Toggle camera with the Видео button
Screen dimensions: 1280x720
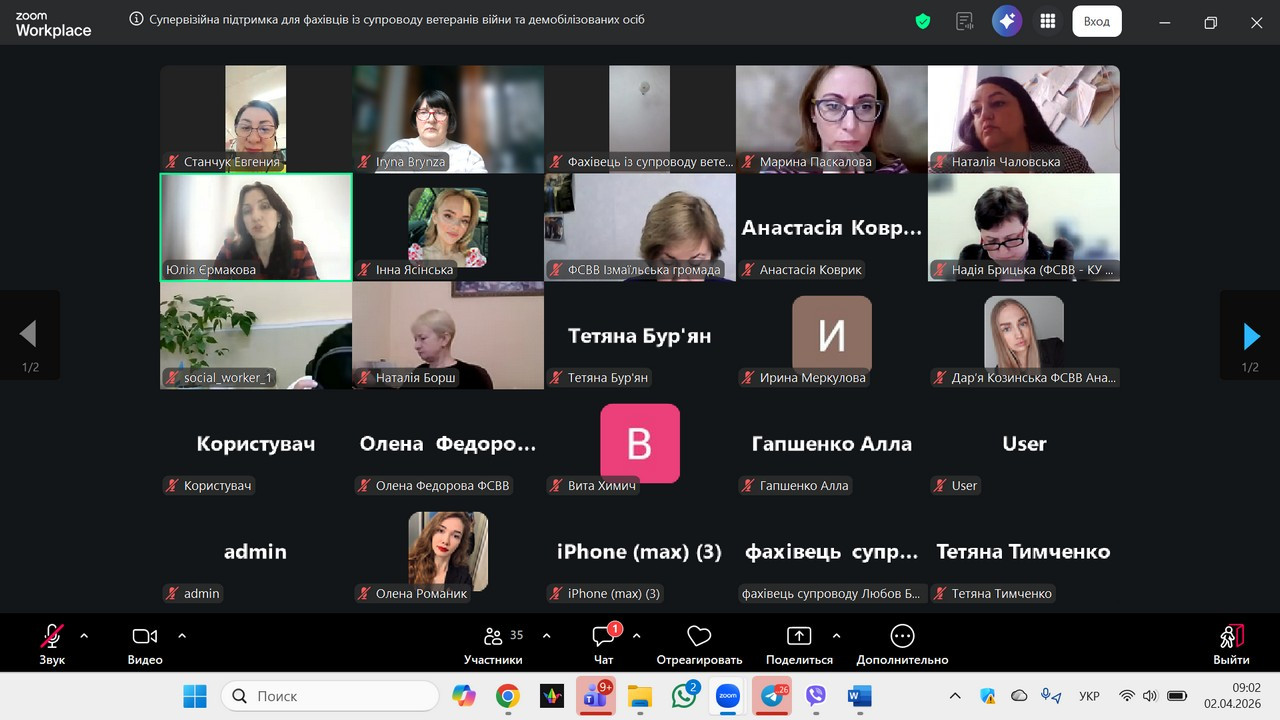(x=145, y=644)
